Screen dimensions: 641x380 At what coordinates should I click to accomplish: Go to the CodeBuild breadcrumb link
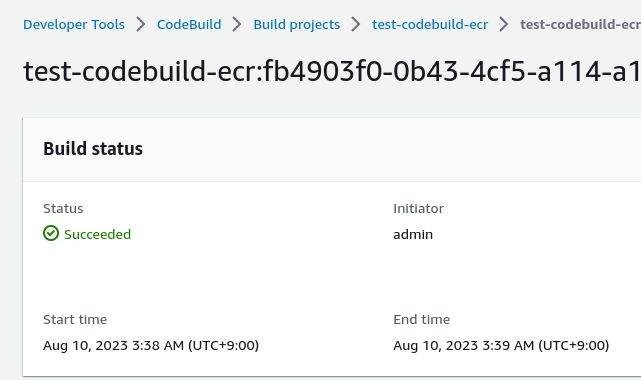tap(189, 25)
